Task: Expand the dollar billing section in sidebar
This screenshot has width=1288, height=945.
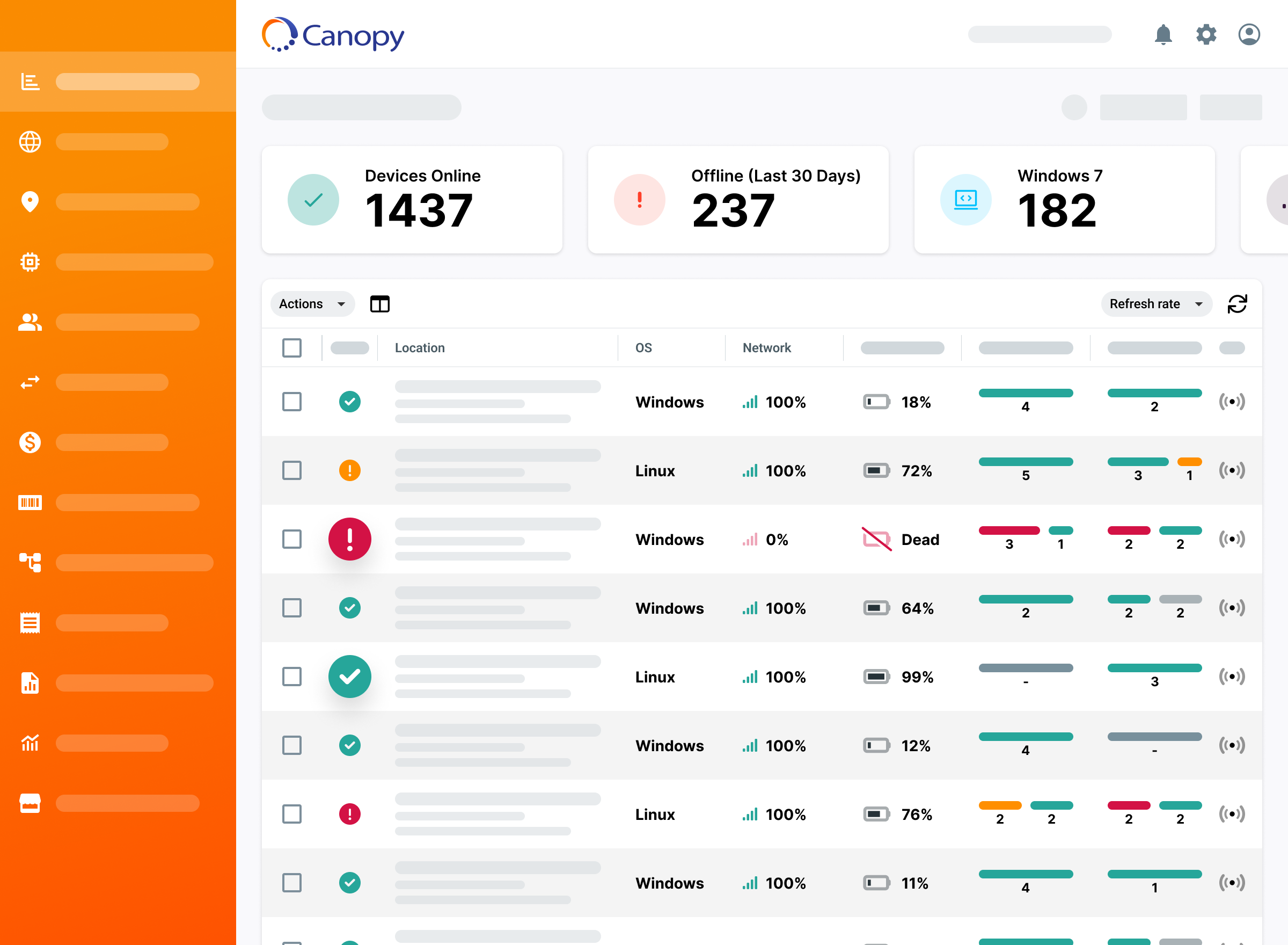Action: tap(30, 442)
